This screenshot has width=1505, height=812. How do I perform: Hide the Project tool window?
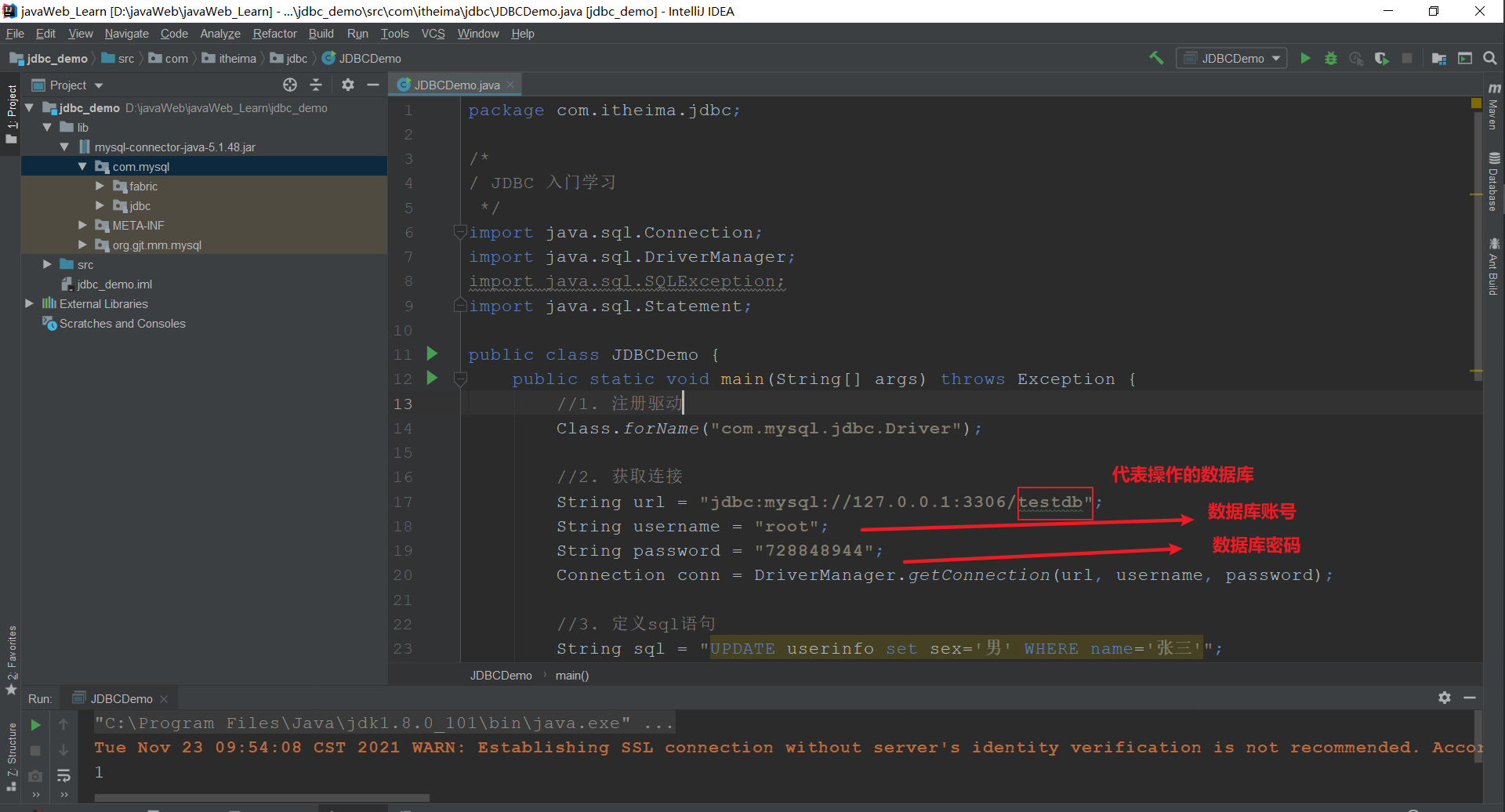pyautogui.click(x=373, y=85)
